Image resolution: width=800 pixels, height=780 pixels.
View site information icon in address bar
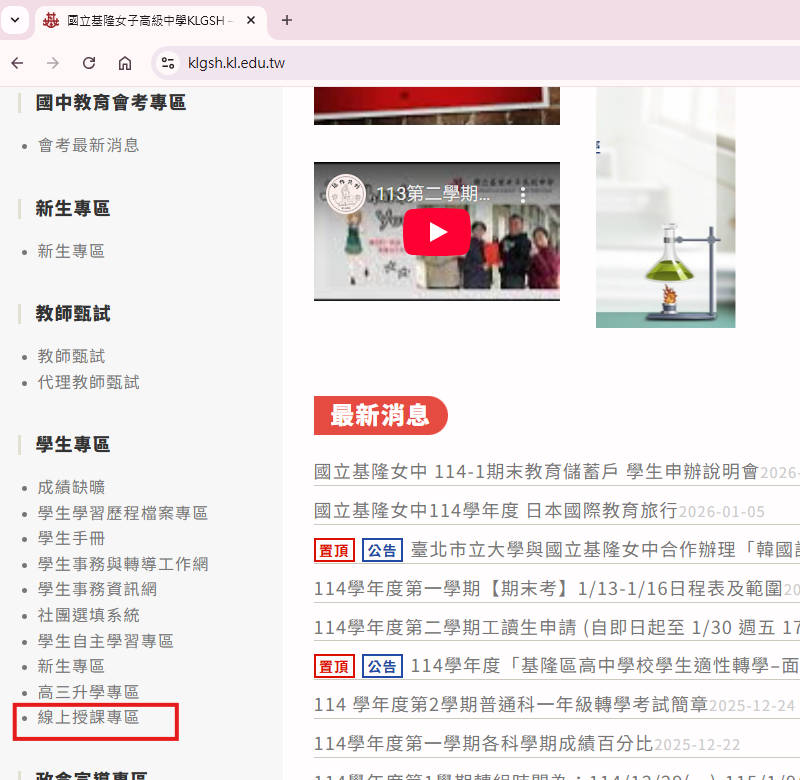(x=168, y=63)
